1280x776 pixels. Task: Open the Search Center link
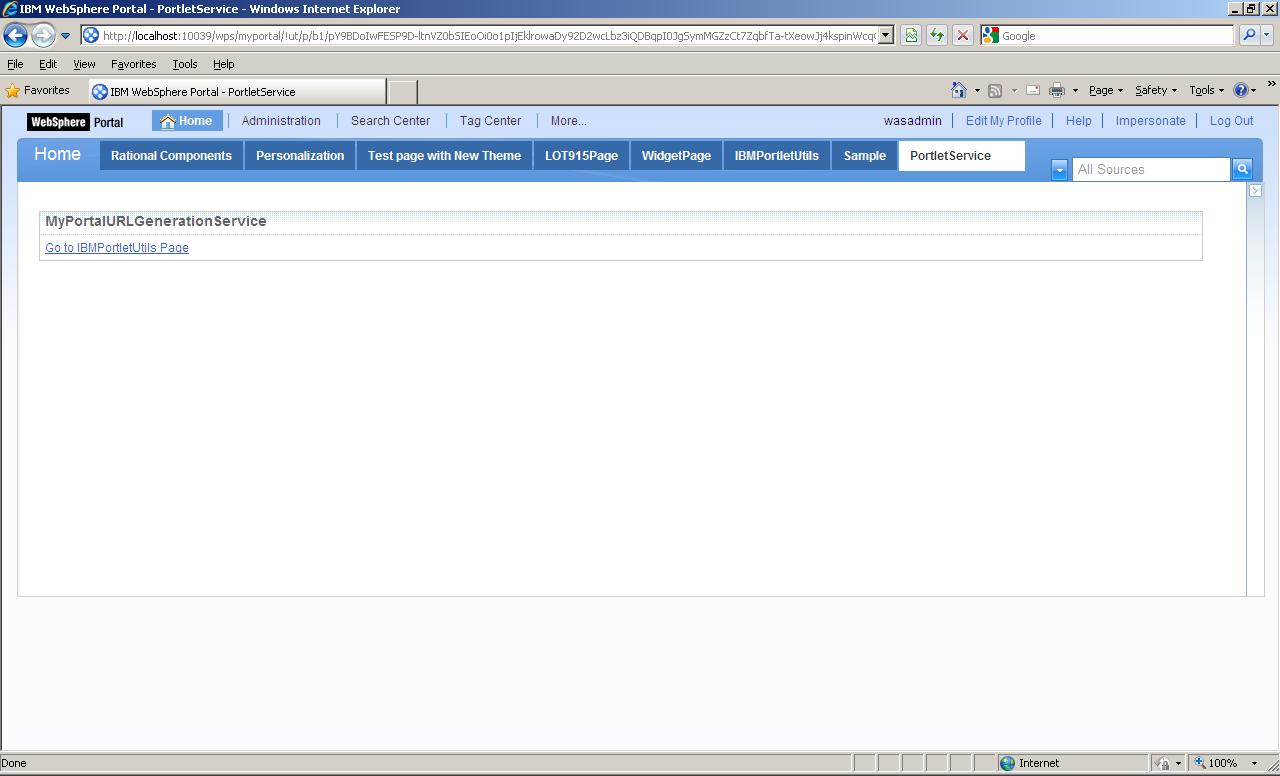click(x=390, y=121)
